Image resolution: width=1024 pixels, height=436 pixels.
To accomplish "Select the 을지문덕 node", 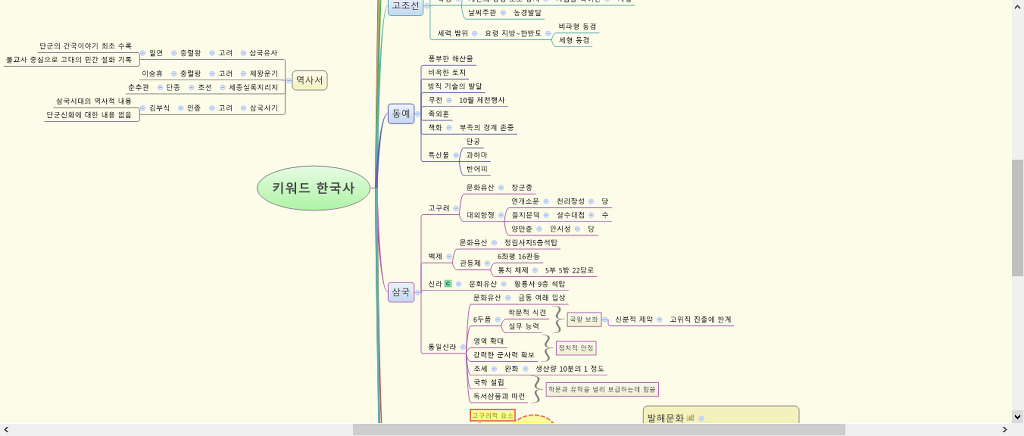I will (x=525, y=215).
